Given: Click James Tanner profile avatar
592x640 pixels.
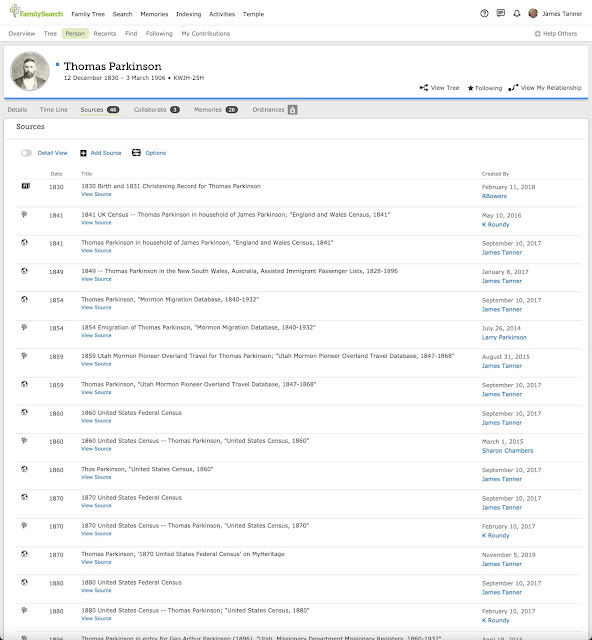Looking at the screenshot, I should click(x=533, y=13).
